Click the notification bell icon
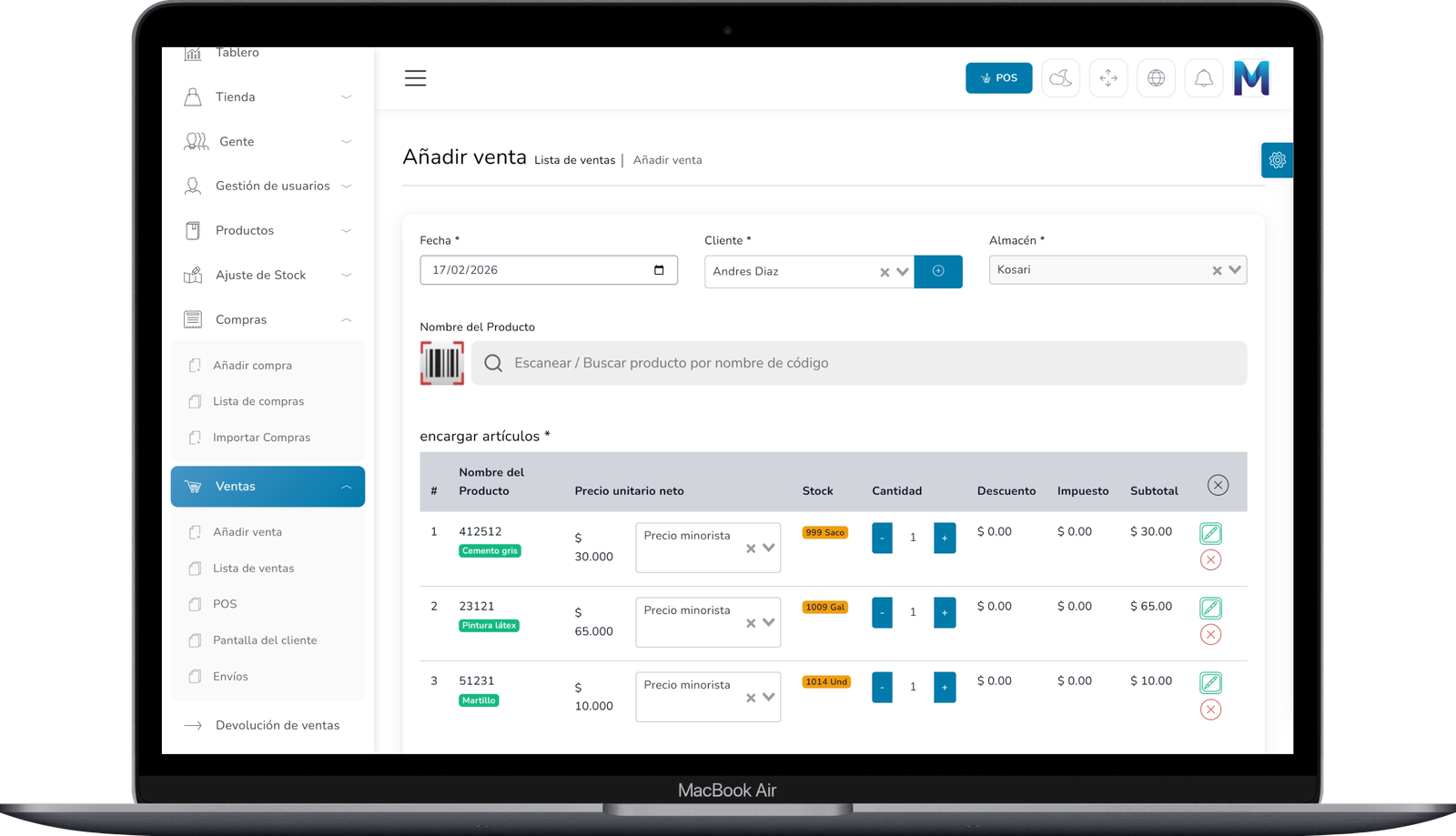The image size is (1456, 836). 1203,78
